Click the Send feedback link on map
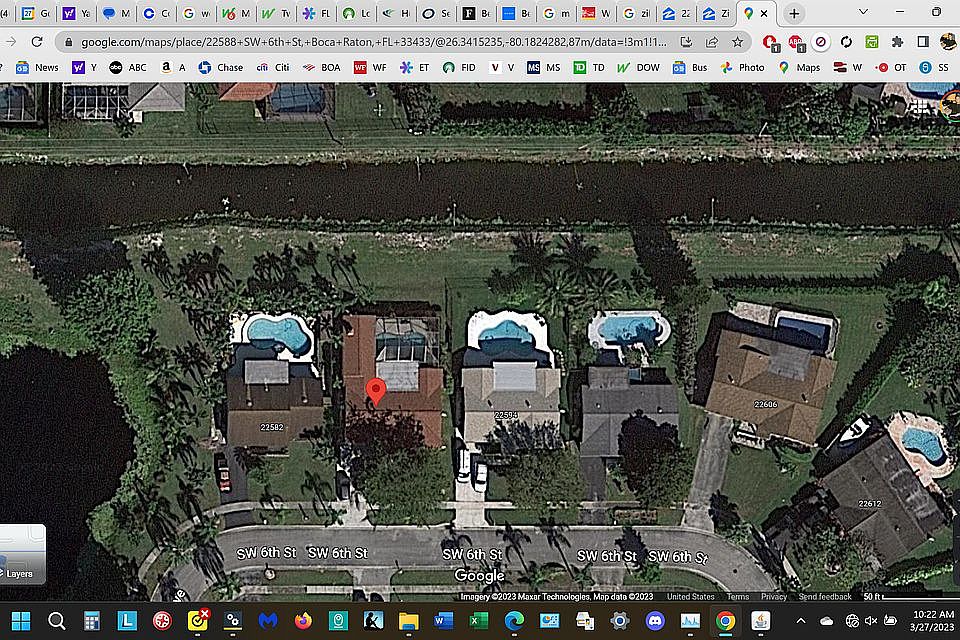Image resolution: width=960 pixels, height=640 pixels. [x=825, y=597]
